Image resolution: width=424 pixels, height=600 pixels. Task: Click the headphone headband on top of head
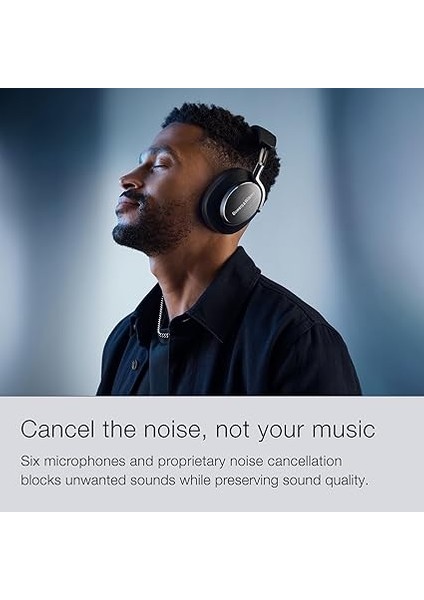pos(264,137)
